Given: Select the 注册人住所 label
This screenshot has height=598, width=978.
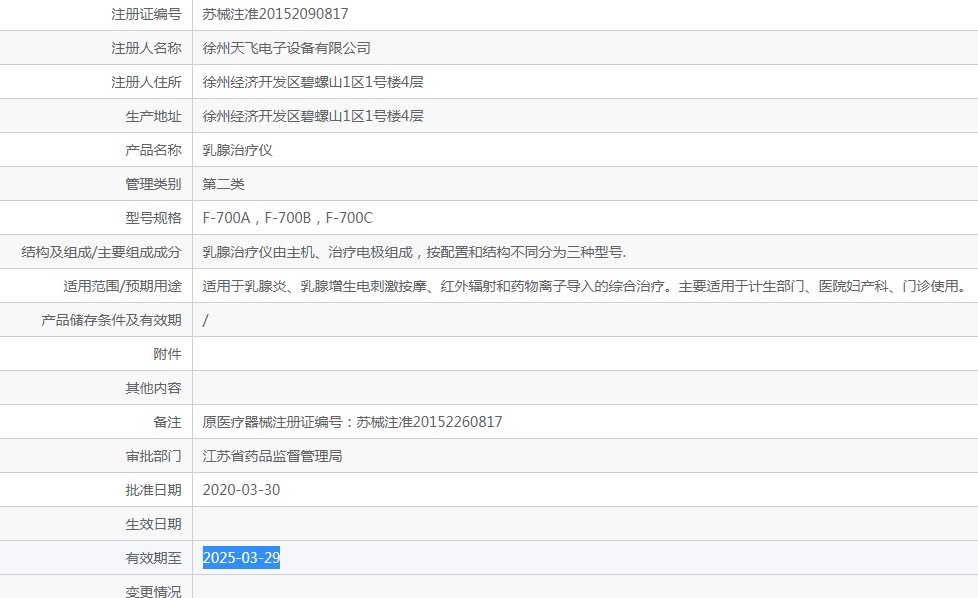Looking at the screenshot, I should tap(146, 82).
